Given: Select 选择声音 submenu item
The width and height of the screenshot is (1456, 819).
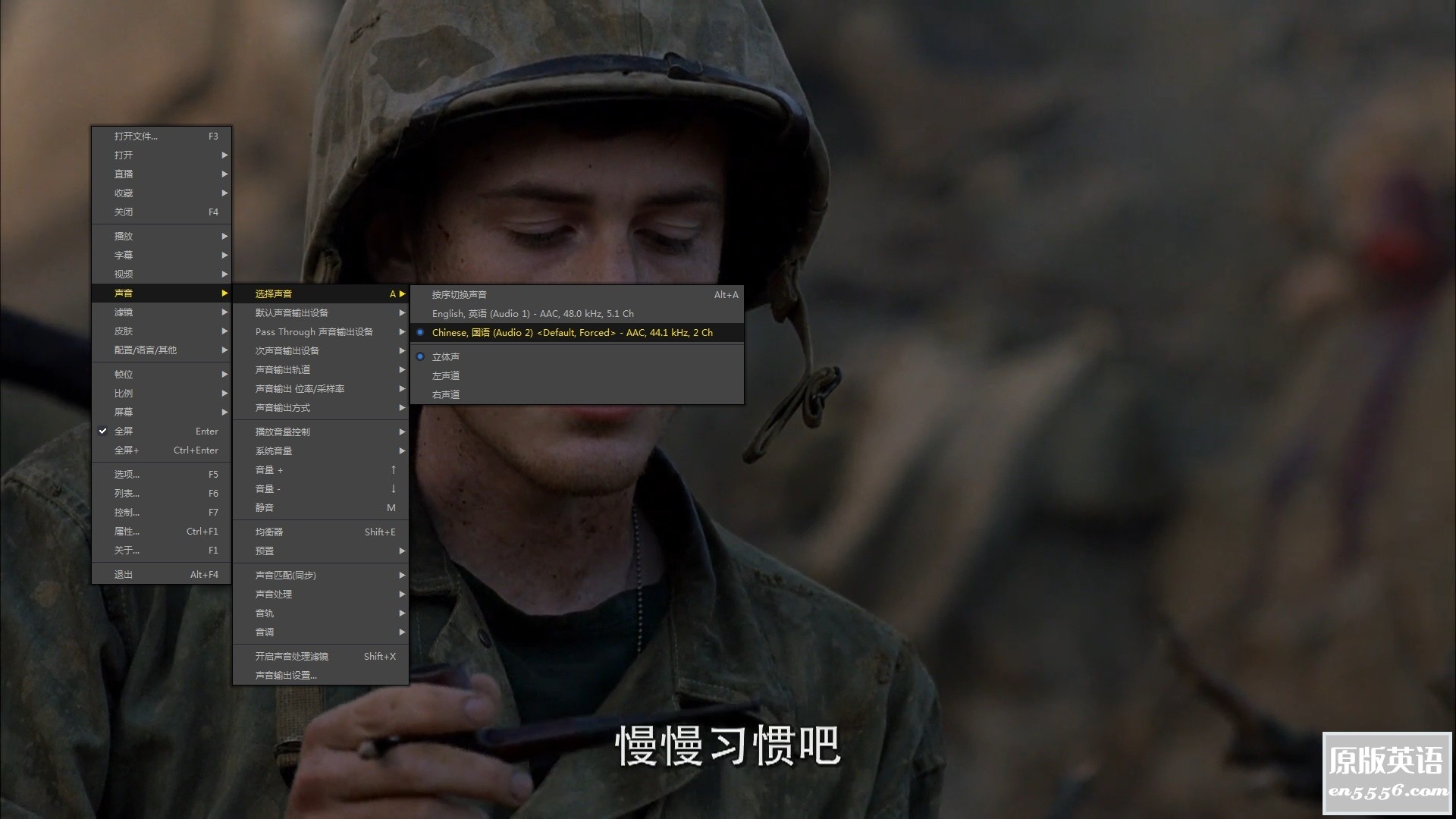Looking at the screenshot, I should 321,293.
